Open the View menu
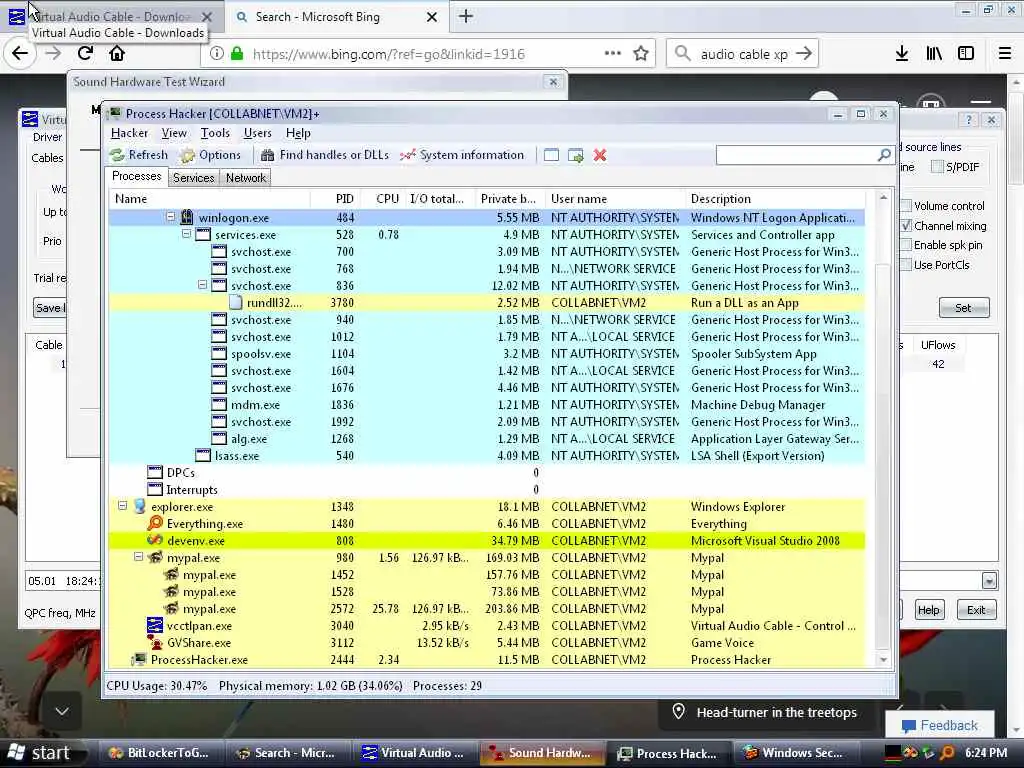The image size is (1024, 768). (174, 133)
